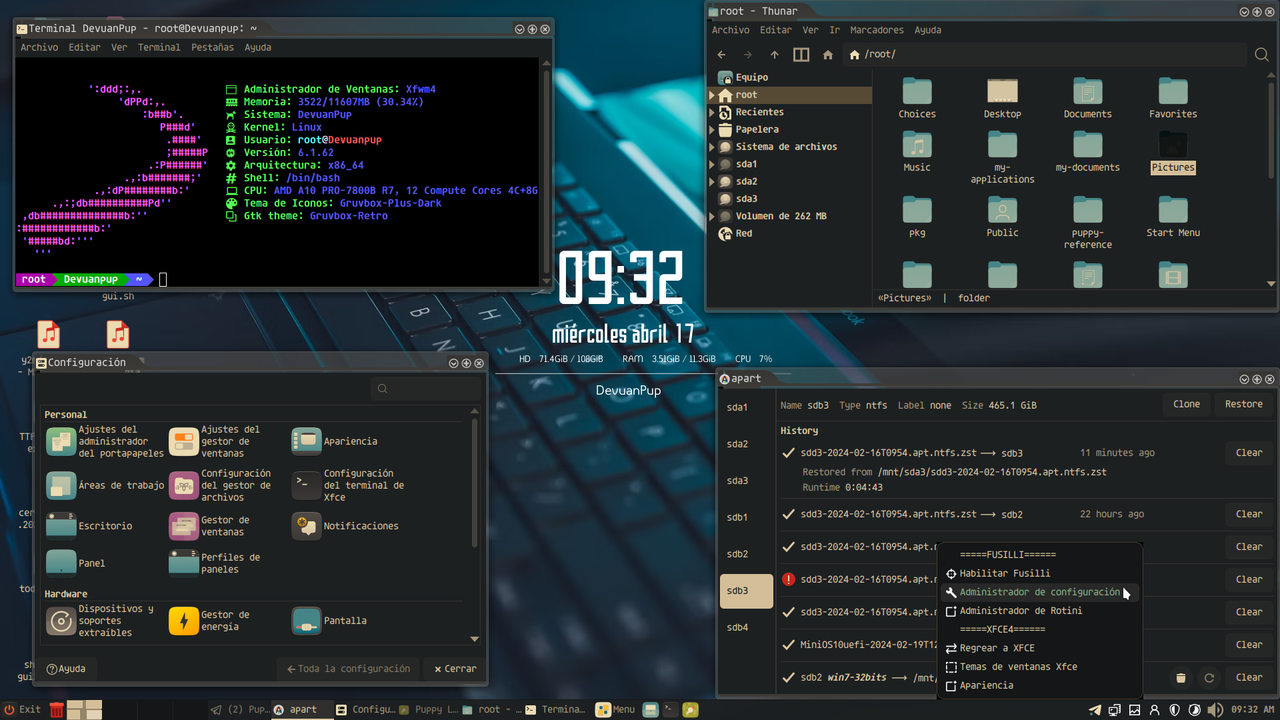Click the forward arrow in Thunar
The height and width of the screenshot is (720, 1280).
tap(747, 54)
